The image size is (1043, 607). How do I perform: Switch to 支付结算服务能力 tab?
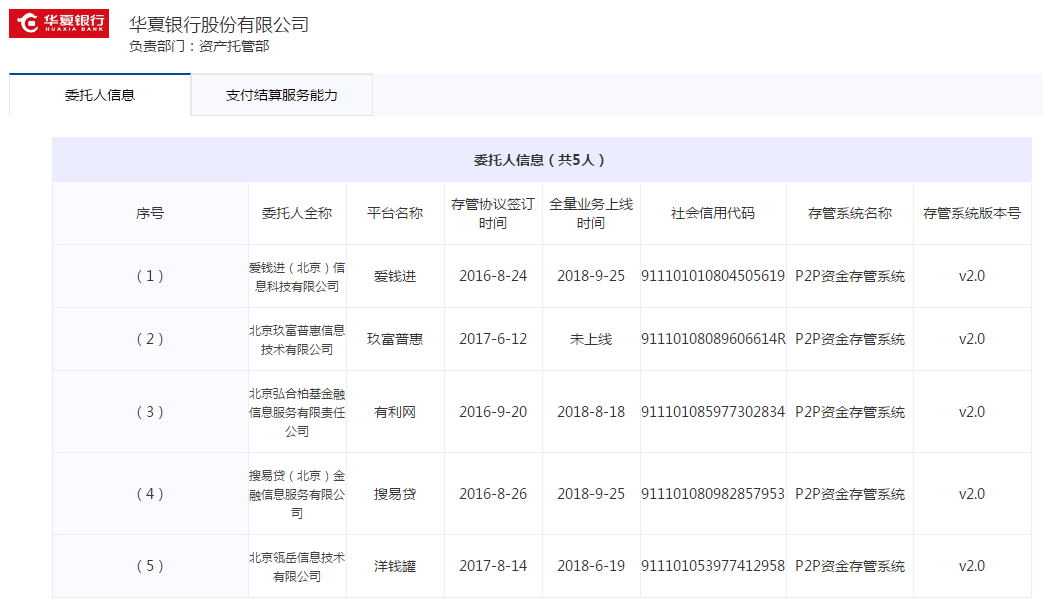[x=281, y=95]
